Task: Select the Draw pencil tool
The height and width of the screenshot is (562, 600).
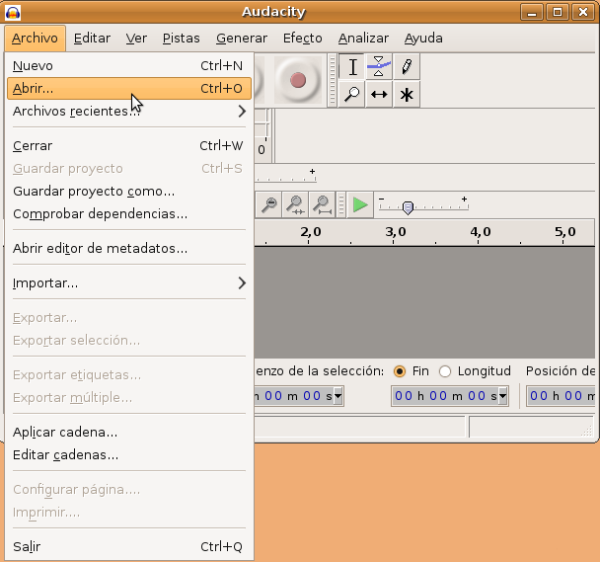Action: click(406, 67)
